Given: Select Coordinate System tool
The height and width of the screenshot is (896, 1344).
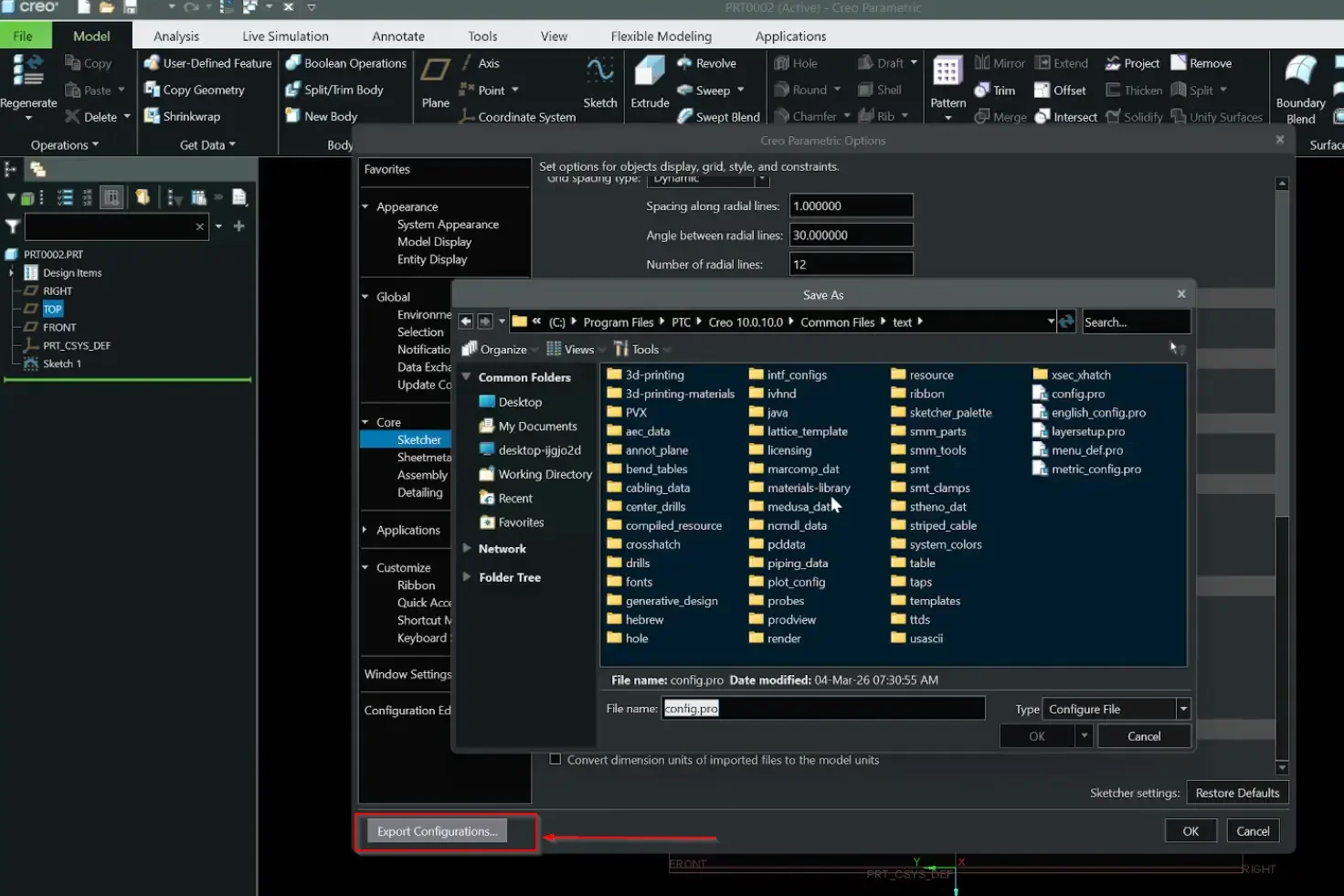Looking at the screenshot, I should (x=517, y=117).
